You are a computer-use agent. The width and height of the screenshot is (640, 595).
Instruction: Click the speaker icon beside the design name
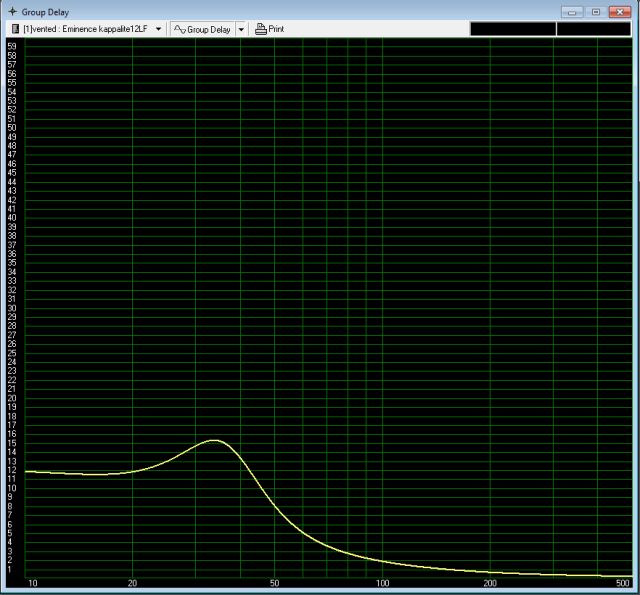(x=15, y=29)
